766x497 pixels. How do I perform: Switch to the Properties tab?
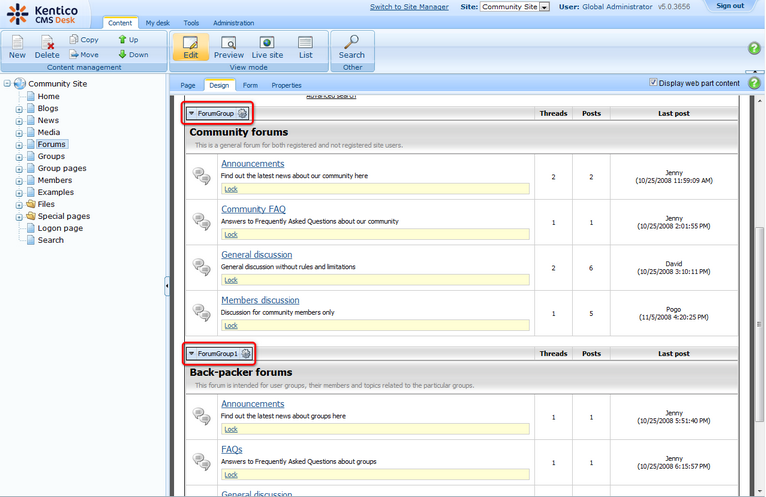286,86
